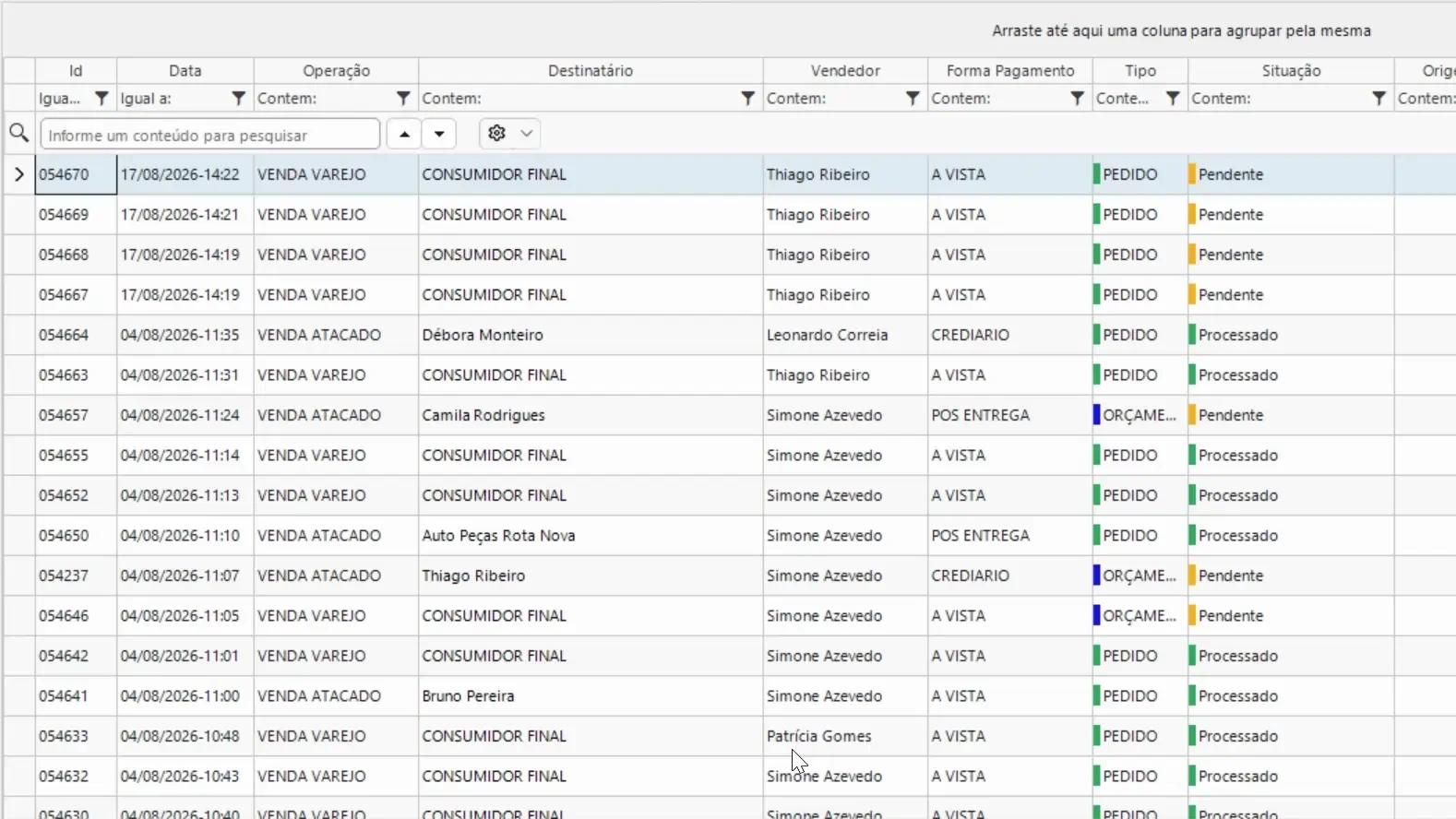The height and width of the screenshot is (819, 1456).
Task: Sort by the Id column header
Action: point(76,71)
